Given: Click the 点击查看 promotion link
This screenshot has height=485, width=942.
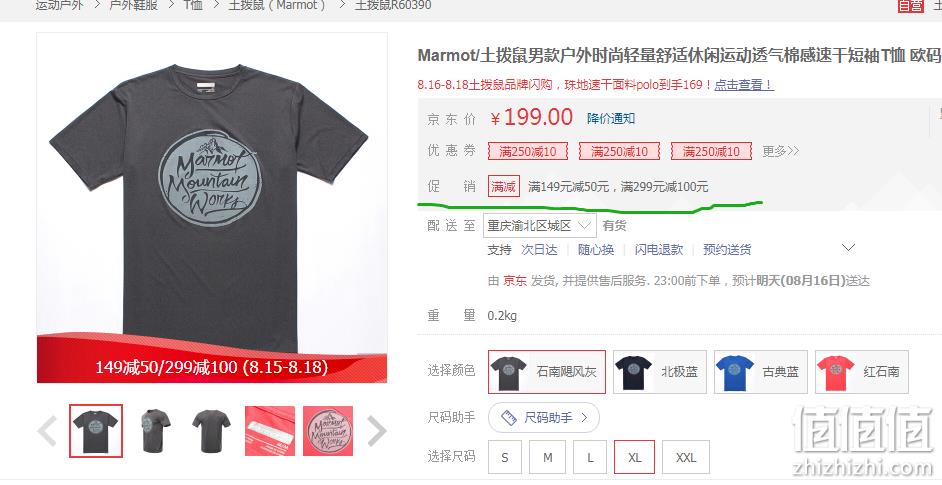Looking at the screenshot, I should (x=744, y=85).
